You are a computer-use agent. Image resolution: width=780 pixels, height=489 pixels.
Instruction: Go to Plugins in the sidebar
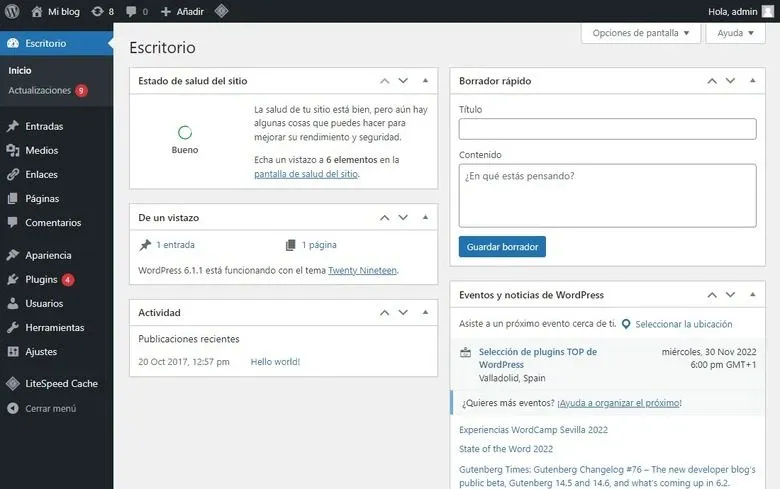click(41, 279)
